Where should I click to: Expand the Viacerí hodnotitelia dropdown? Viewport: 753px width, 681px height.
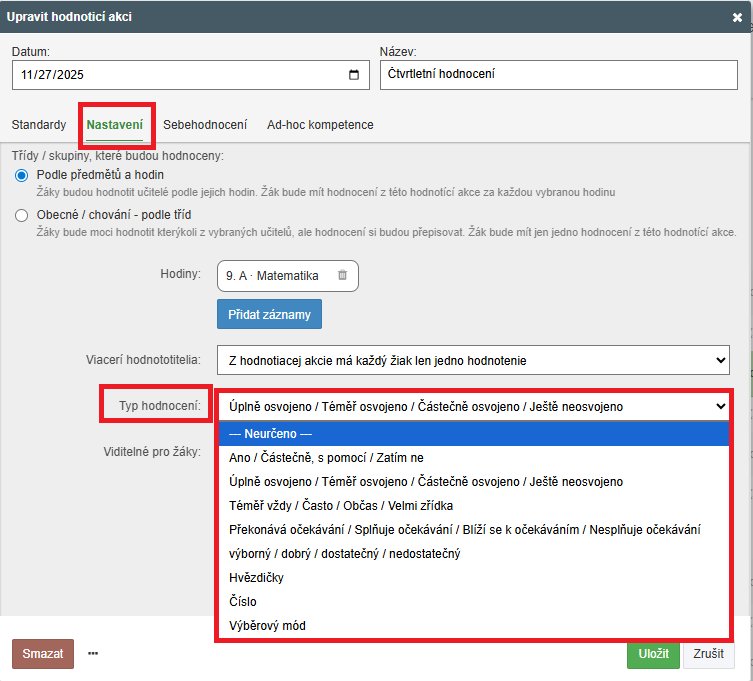(x=473, y=360)
